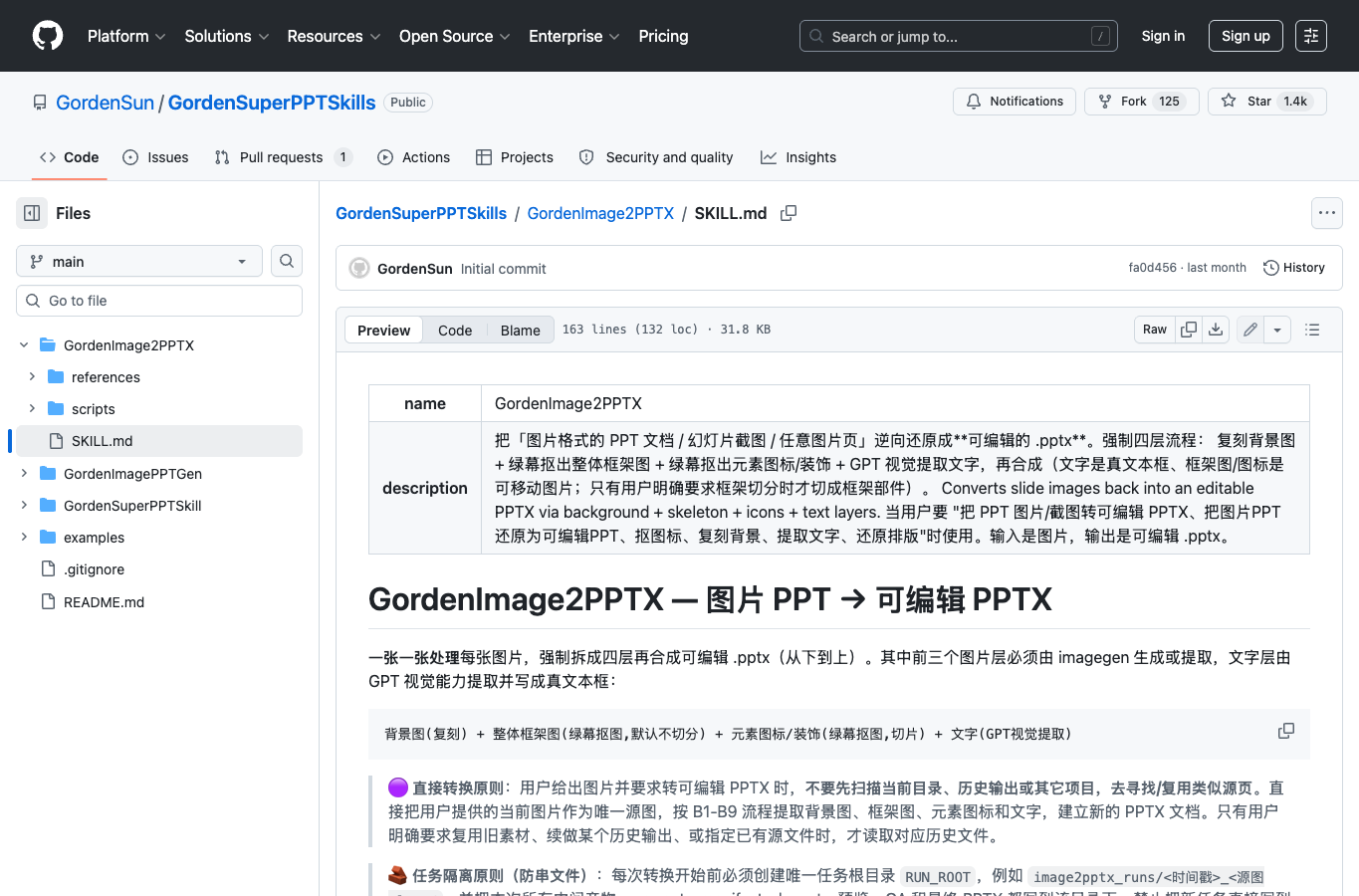Click the bell icon on Notifications

tap(974, 102)
